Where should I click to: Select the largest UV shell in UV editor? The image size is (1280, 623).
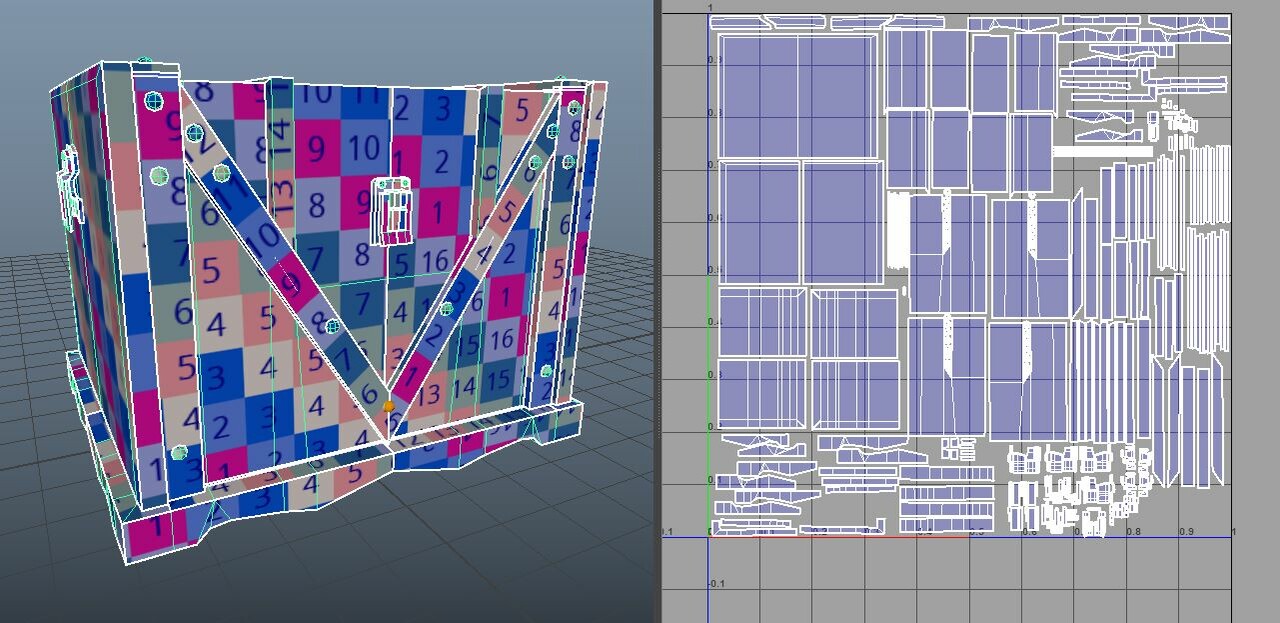pyautogui.click(x=797, y=96)
